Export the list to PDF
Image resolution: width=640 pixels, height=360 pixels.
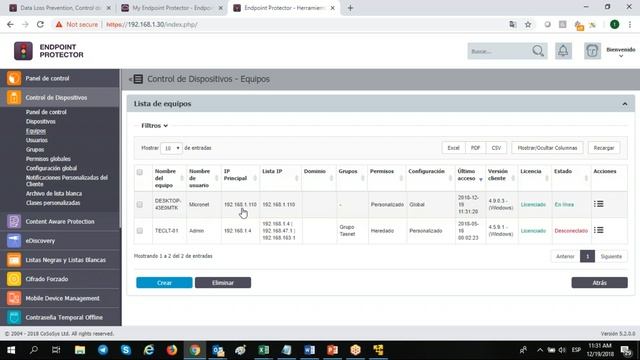coord(475,148)
